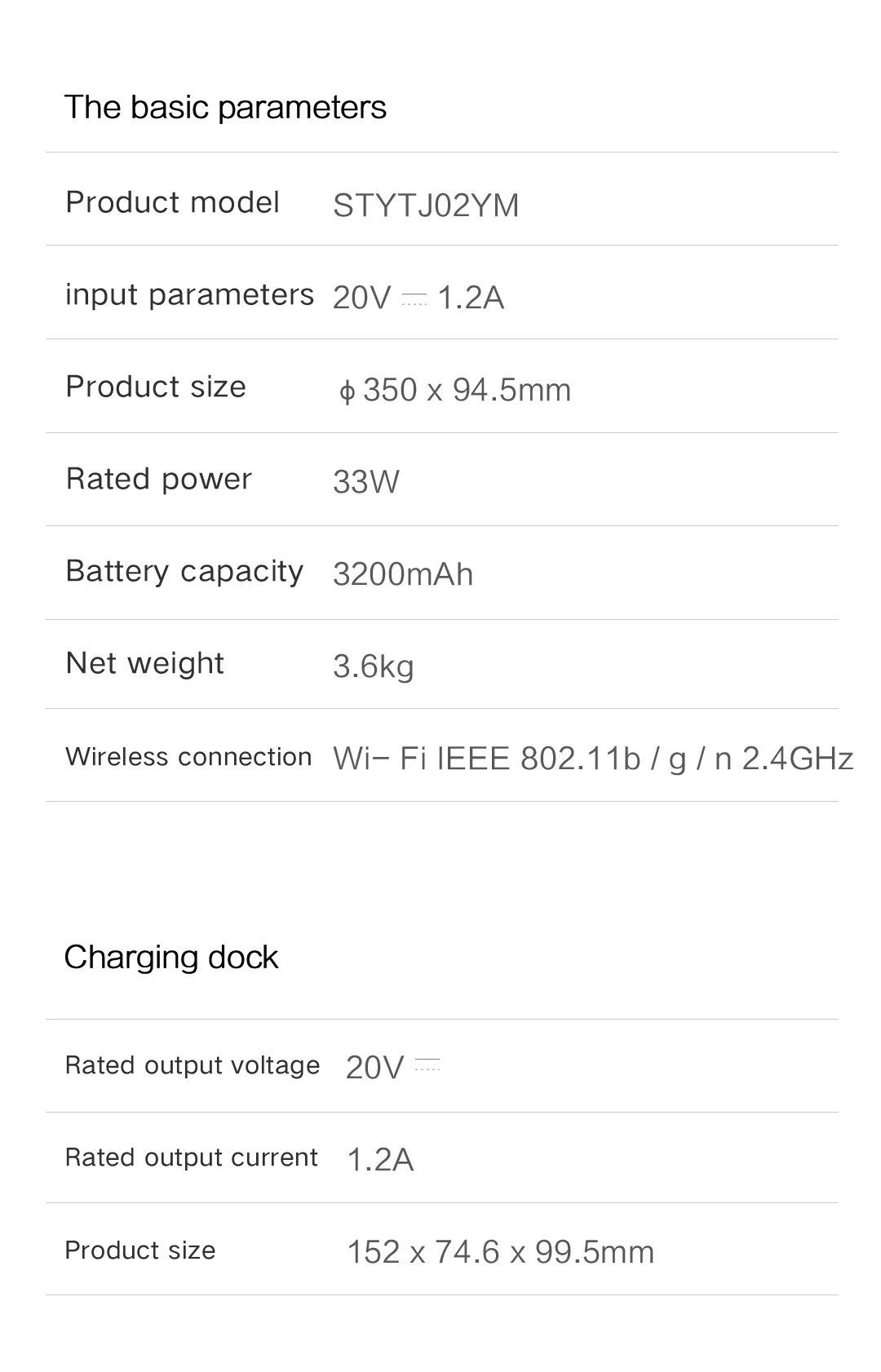Screen dimensions: 881x1372
Task: Click the DC symbol after 20V input
Action: pyautogui.click(x=414, y=299)
